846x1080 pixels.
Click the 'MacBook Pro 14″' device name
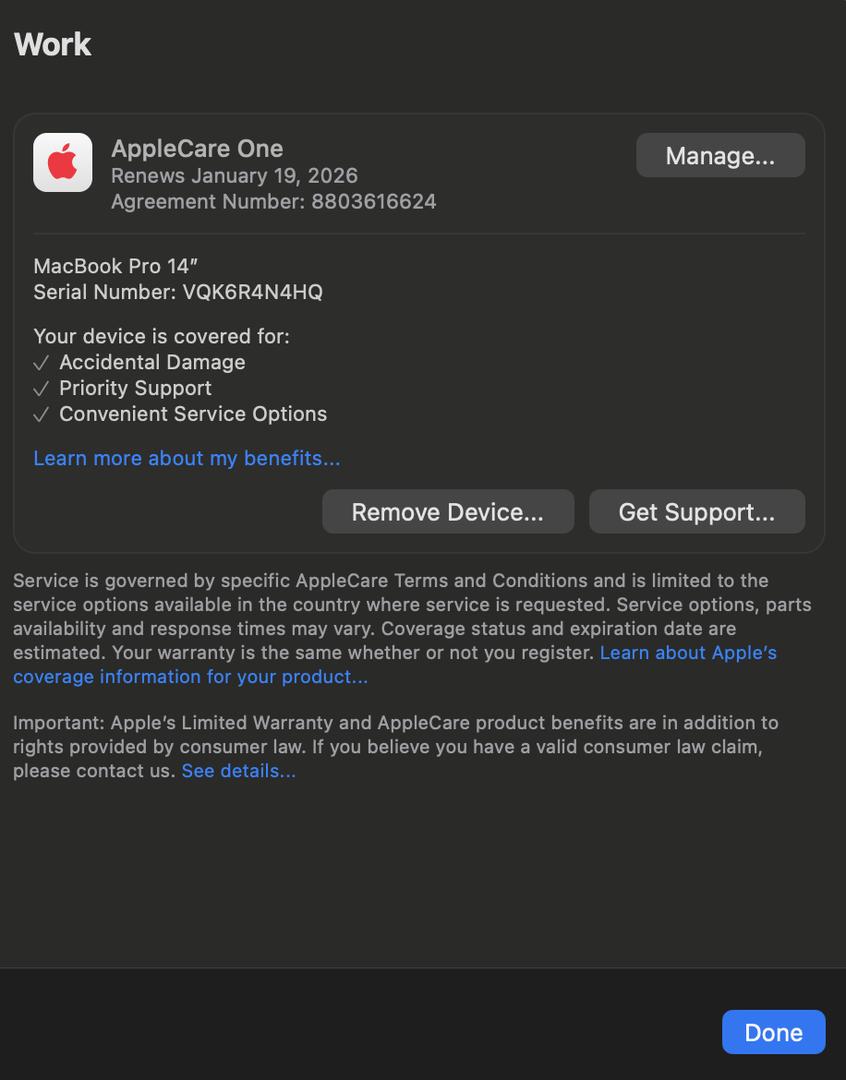pyautogui.click(x=116, y=266)
